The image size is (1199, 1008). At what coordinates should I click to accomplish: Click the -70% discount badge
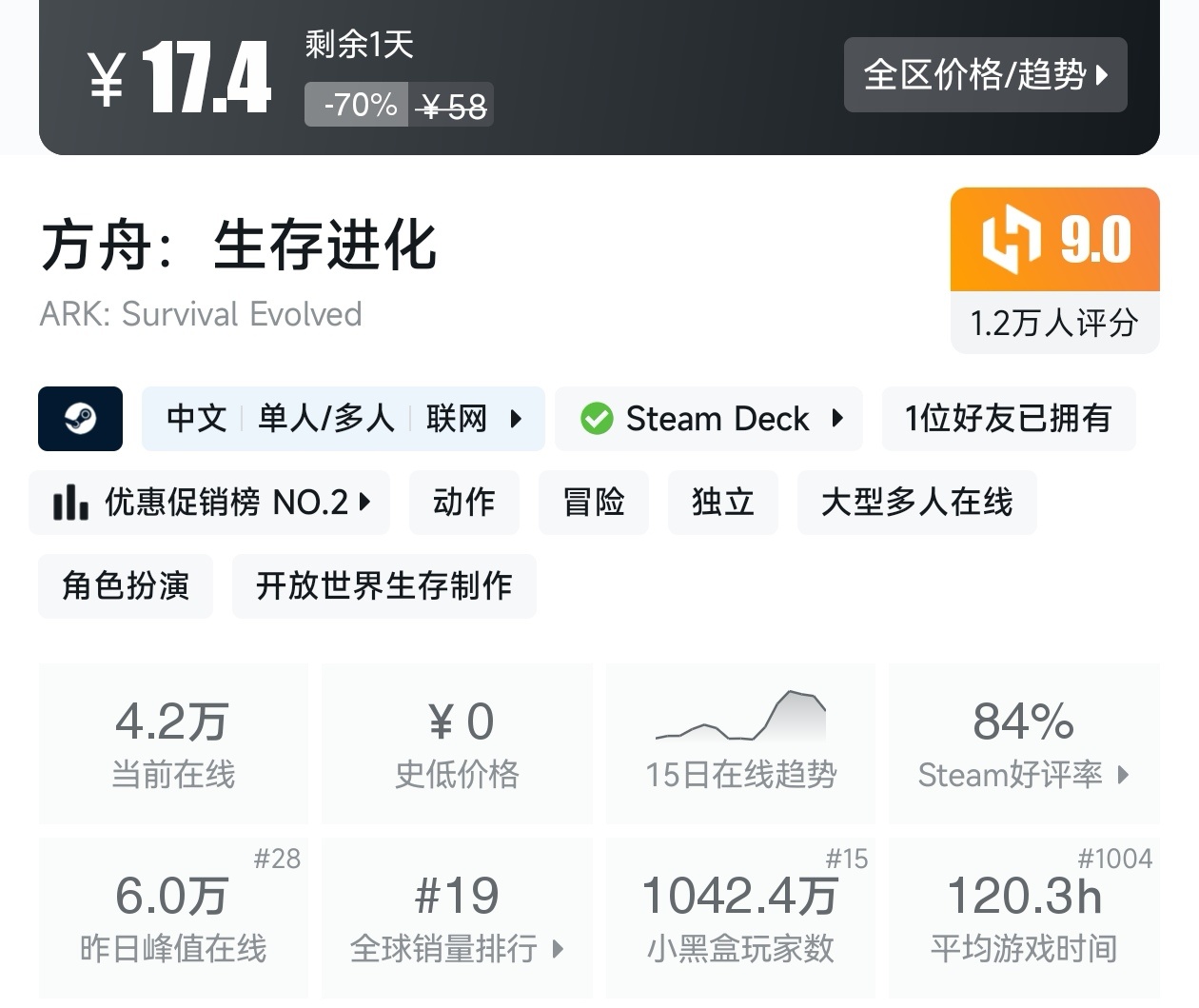pyautogui.click(x=360, y=105)
